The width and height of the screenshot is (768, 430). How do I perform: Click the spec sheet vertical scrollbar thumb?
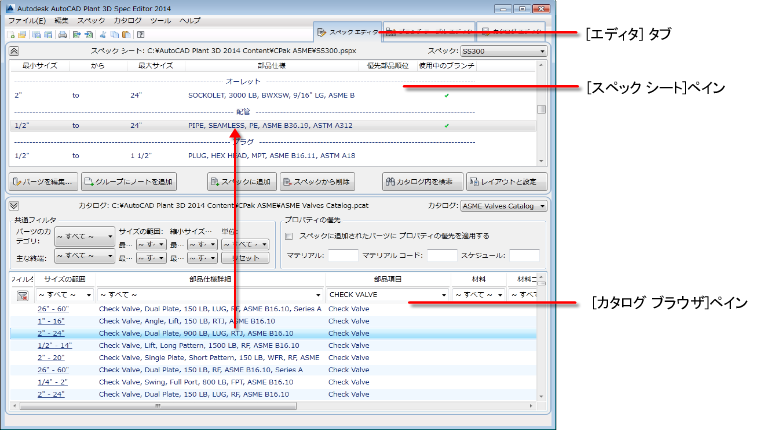[x=541, y=109]
